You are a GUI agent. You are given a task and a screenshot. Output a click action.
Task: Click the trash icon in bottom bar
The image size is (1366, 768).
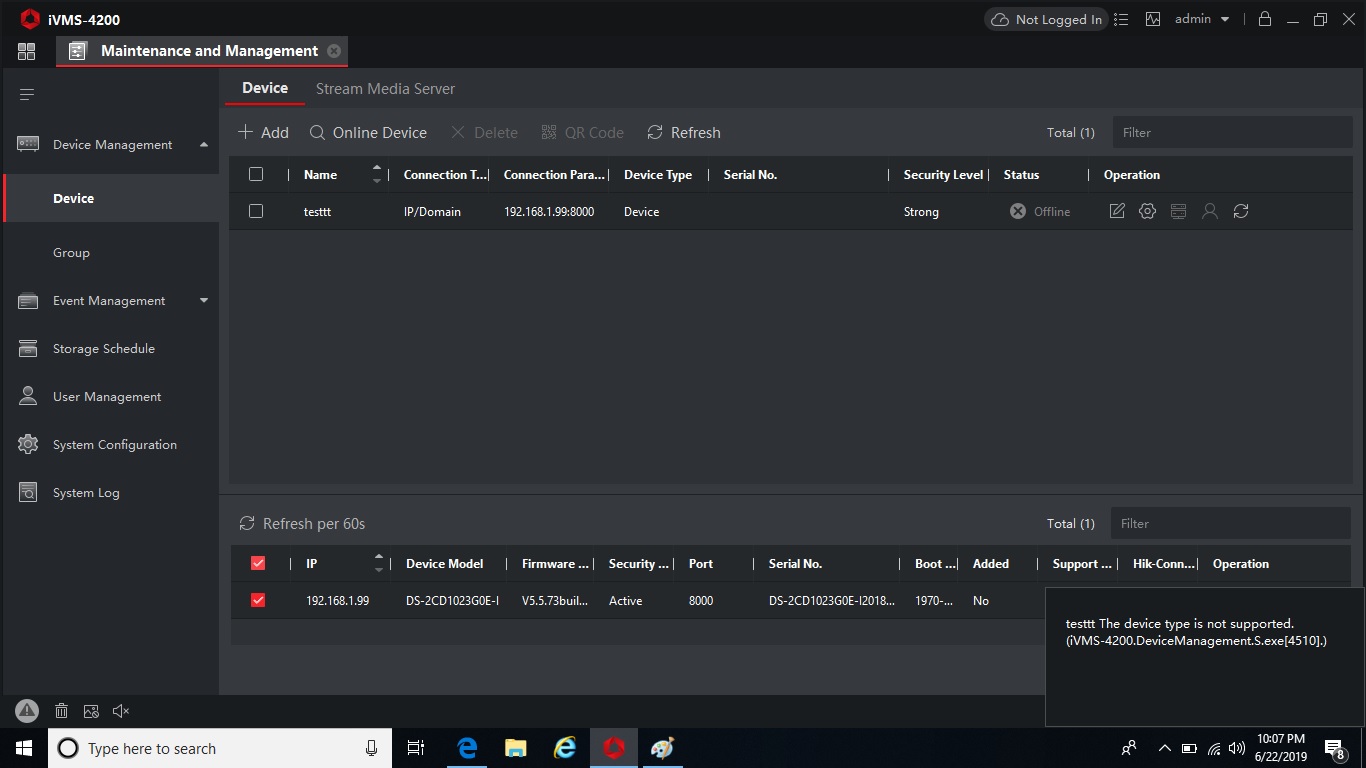coord(61,711)
